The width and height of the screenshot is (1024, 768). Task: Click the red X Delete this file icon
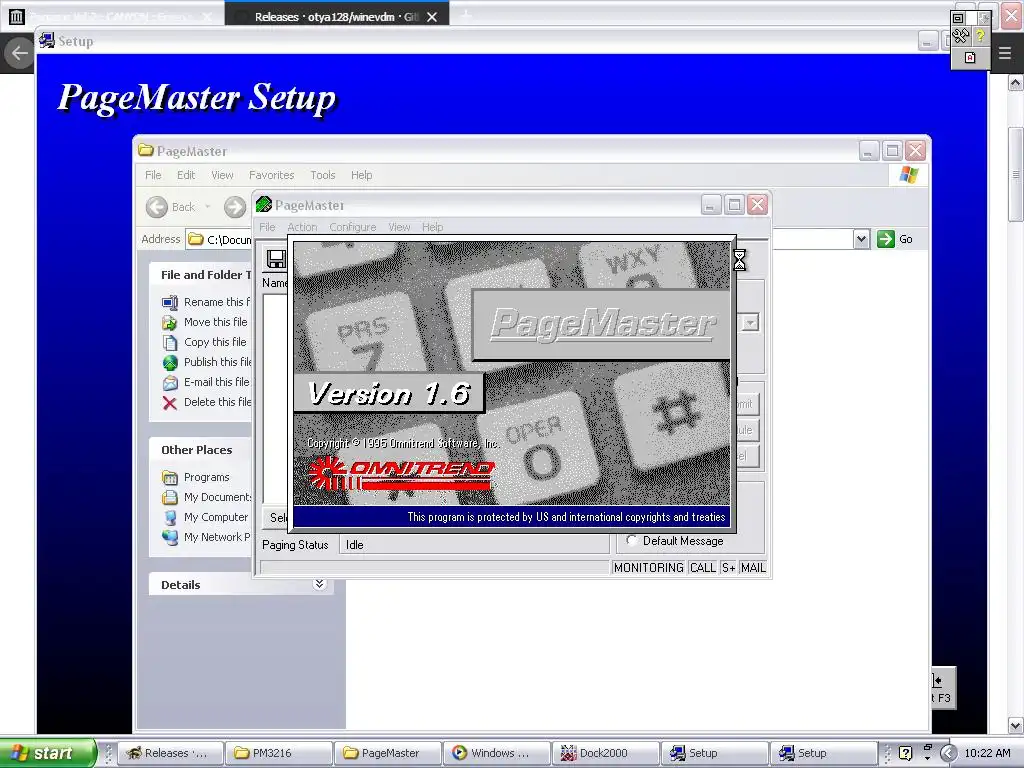tap(170, 403)
